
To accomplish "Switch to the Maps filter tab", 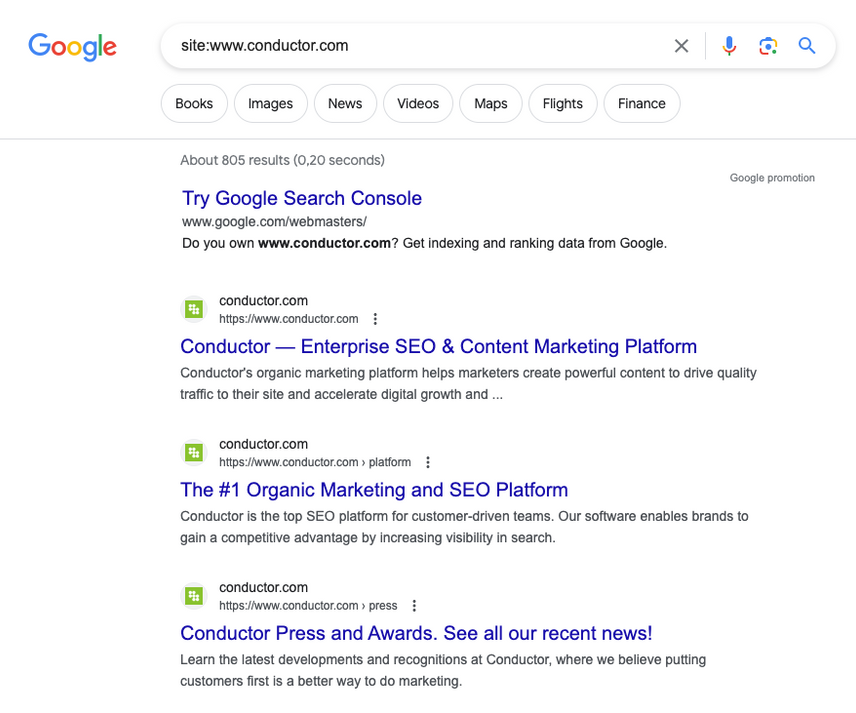I will 490,103.
